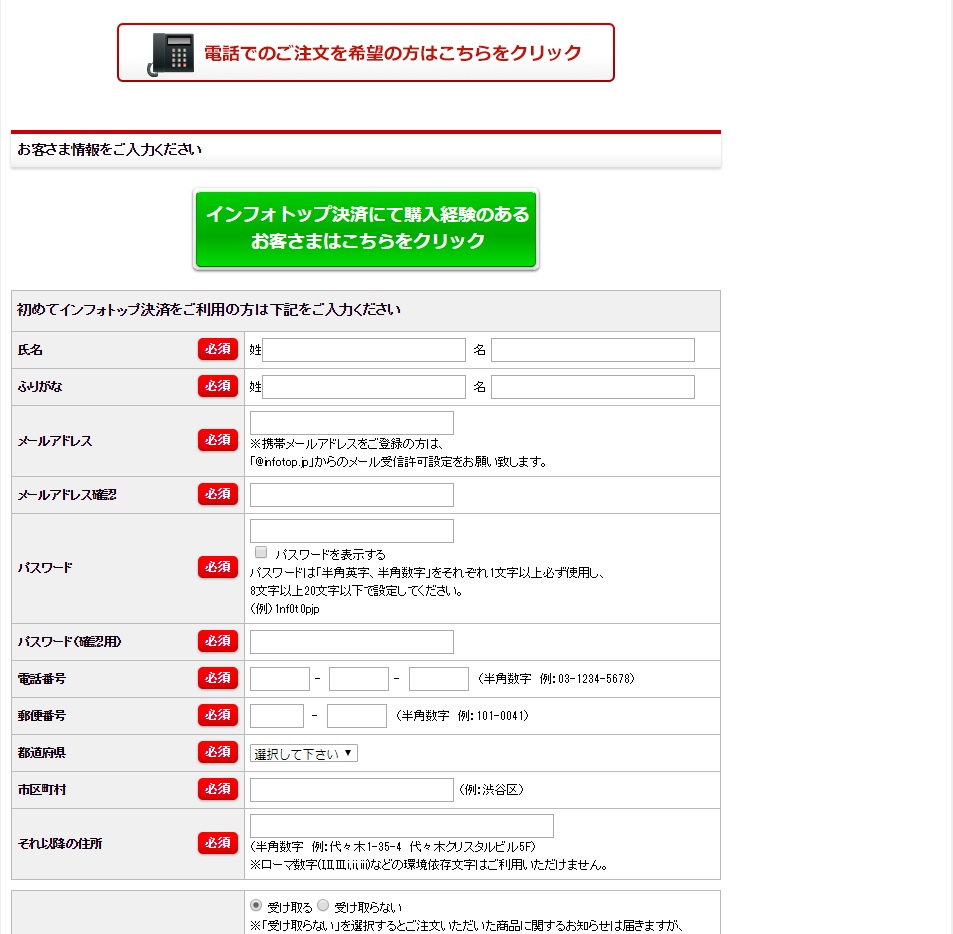The width and height of the screenshot is (953, 934).
Task: Select the 受け取る radio button
Action: (x=256, y=905)
